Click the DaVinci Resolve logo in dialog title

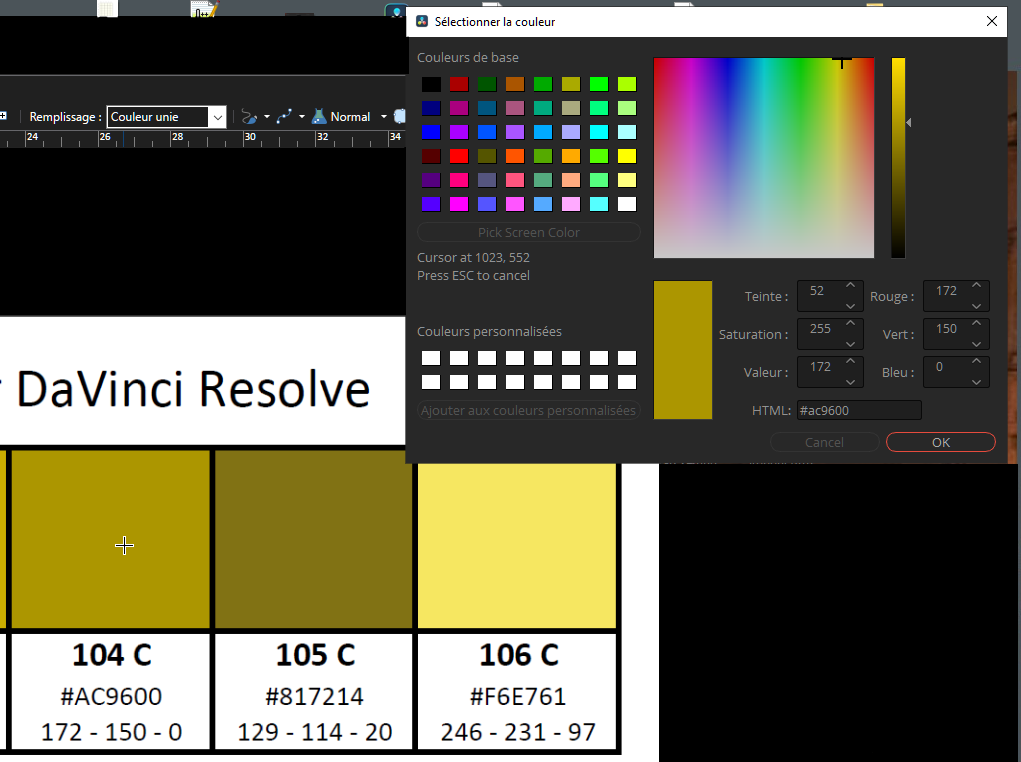(422, 21)
